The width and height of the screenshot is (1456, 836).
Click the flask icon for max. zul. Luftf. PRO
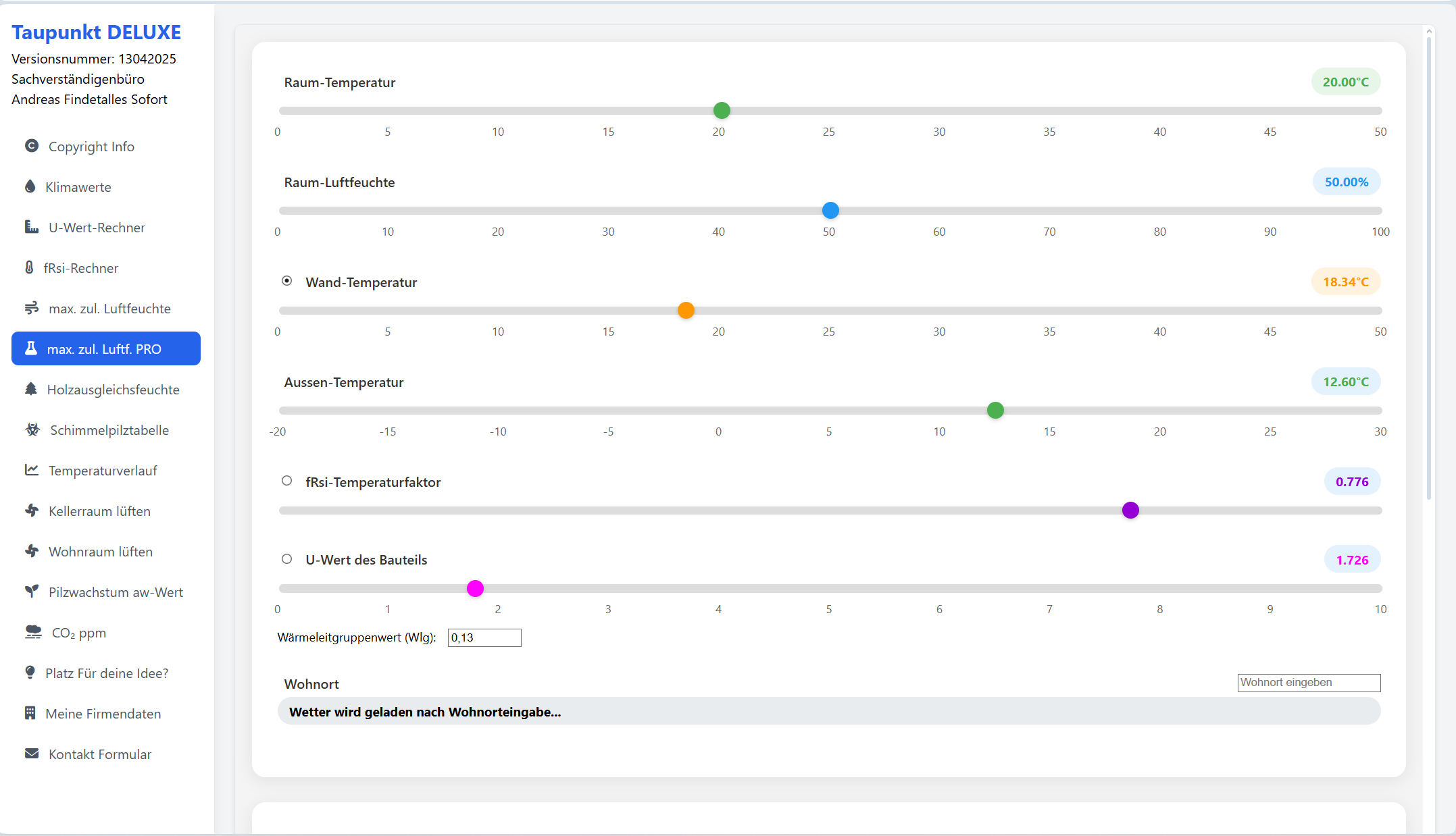(x=31, y=348)
